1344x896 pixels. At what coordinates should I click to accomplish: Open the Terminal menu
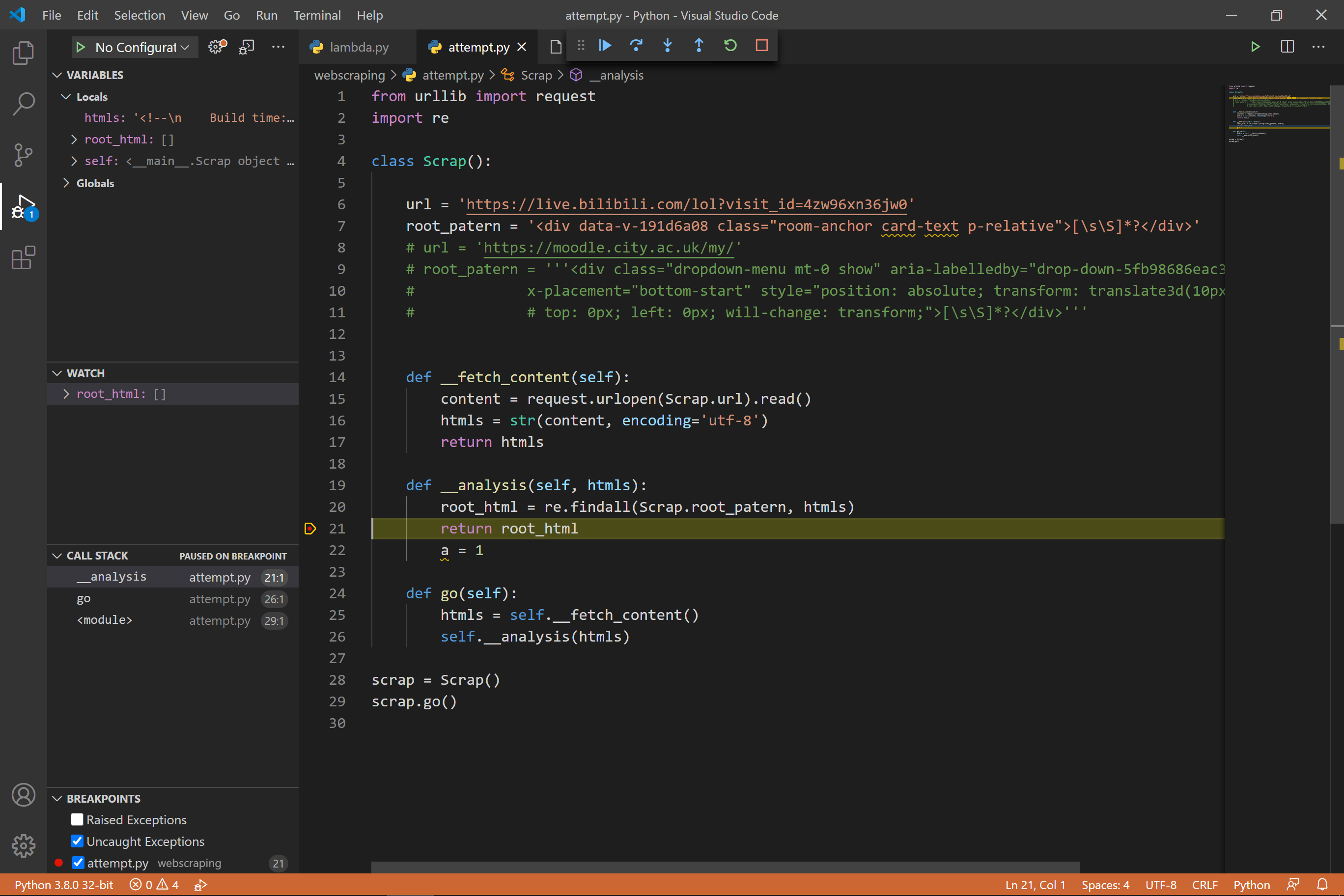317,15
